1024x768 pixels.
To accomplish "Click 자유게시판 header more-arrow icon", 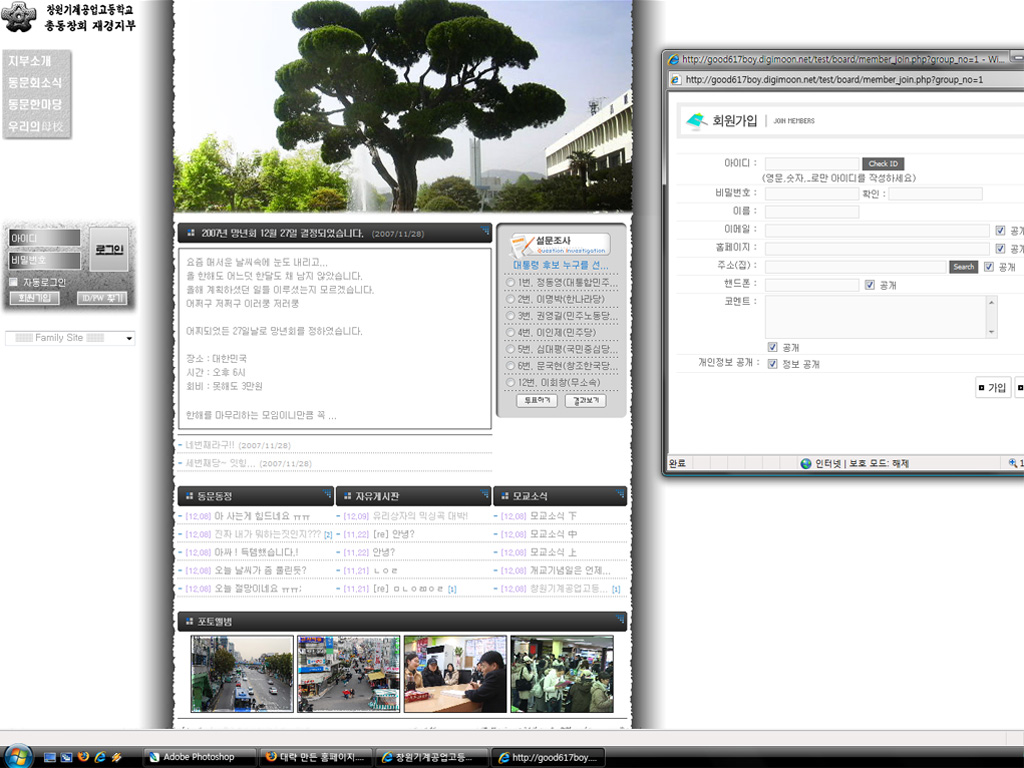I will (485, 493).
